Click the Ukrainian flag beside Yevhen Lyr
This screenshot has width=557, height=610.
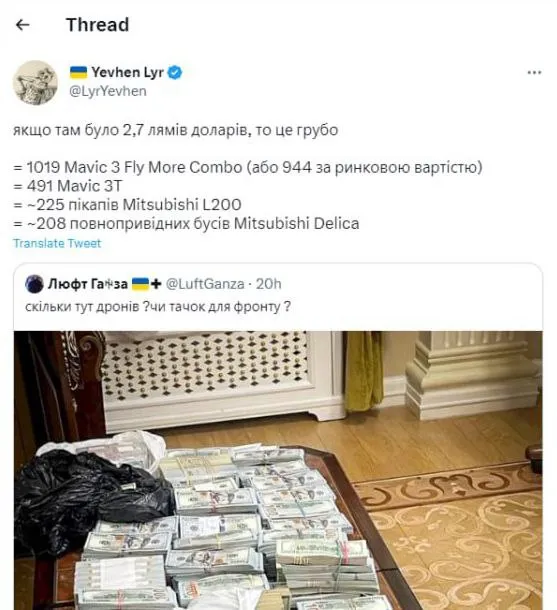79,72
